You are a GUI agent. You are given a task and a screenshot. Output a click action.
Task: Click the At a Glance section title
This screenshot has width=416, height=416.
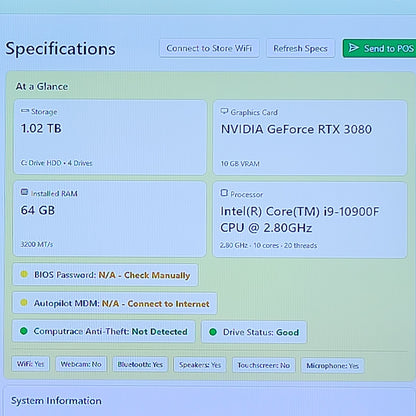[42, 87]
